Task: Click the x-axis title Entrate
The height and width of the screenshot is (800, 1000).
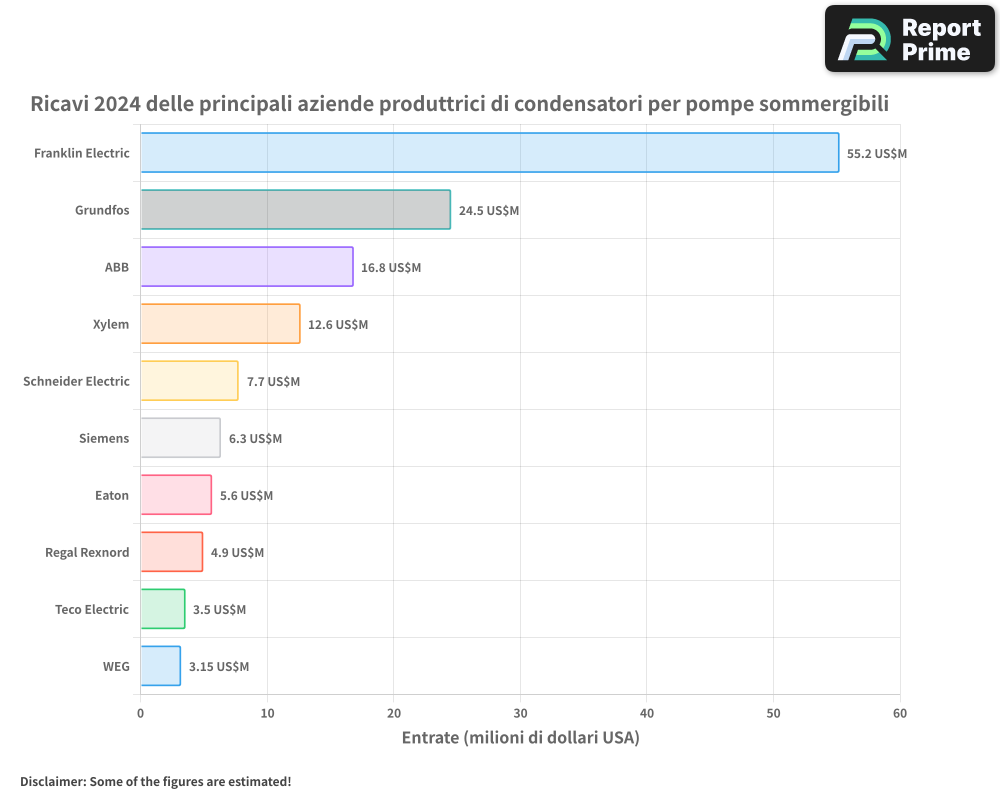Action: 520,738
